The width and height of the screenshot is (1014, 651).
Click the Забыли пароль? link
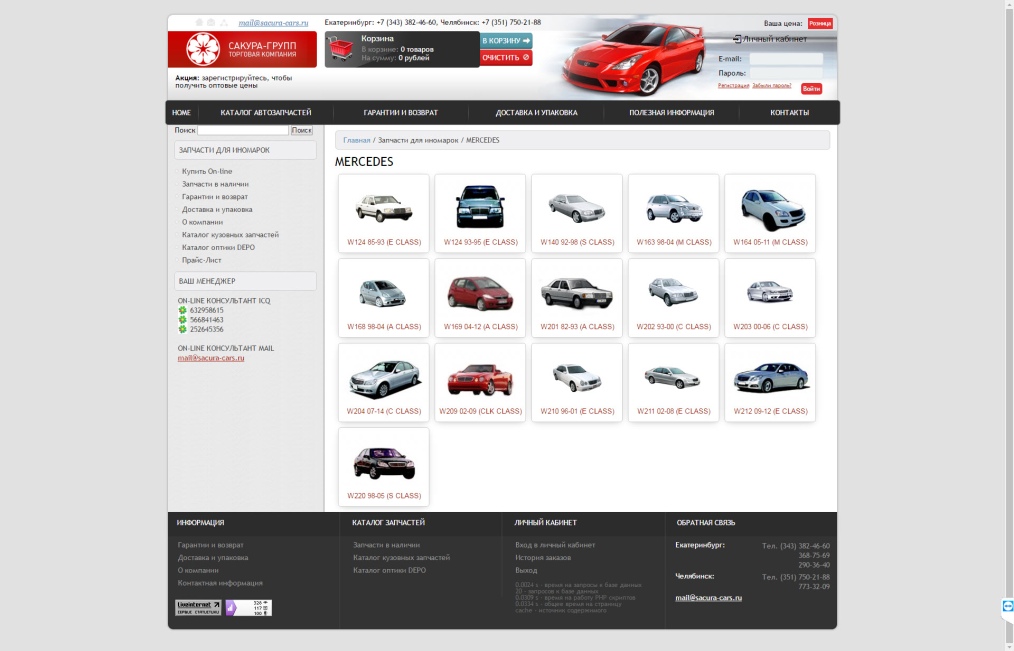[x=771, y=85]
